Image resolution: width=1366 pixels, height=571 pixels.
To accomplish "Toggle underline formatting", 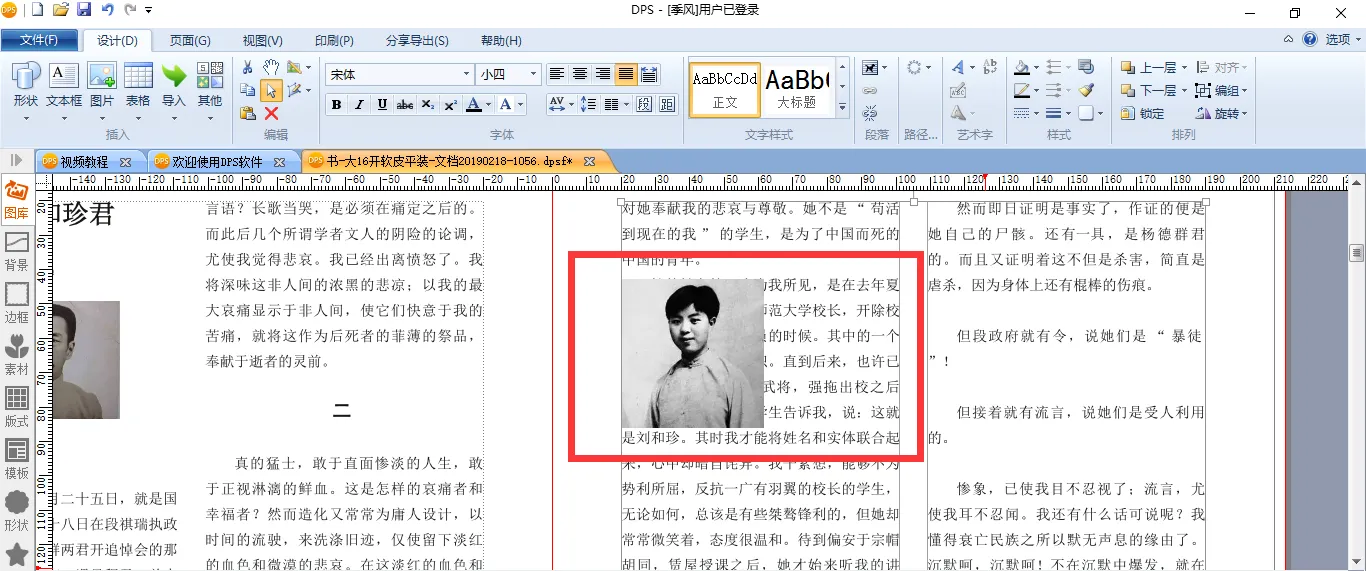I will pos(382,105).
